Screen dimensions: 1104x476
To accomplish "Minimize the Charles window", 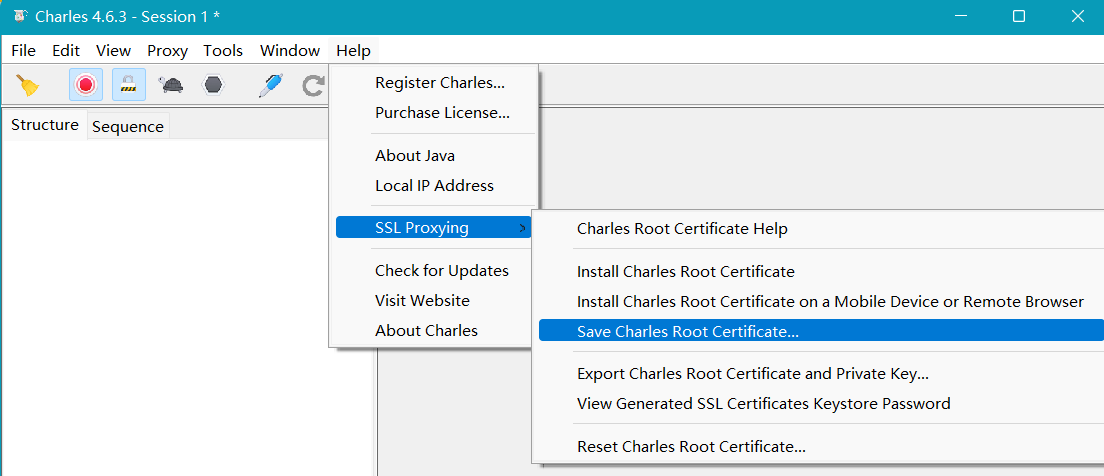I will point(960,16).
